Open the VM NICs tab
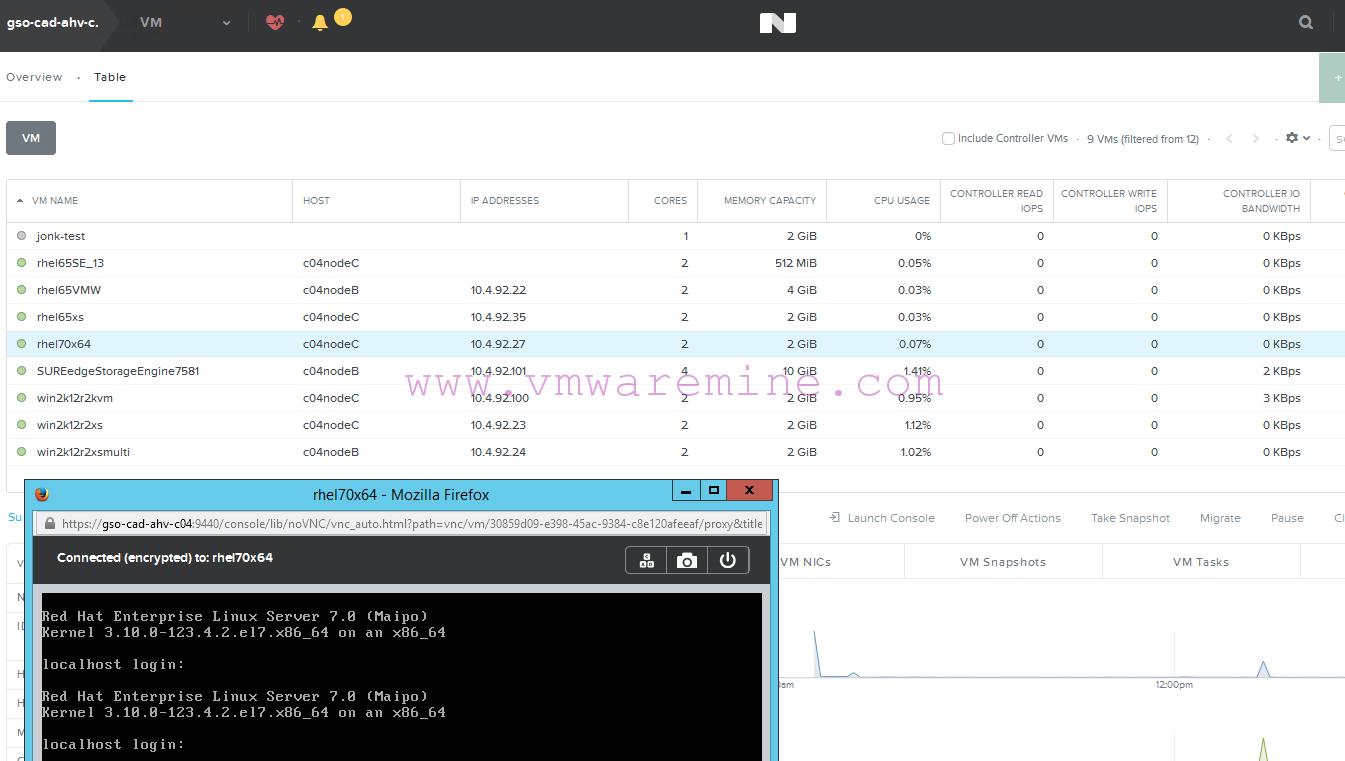The height and width of the screenshot is (761, 1345). (x=805, y=562)
